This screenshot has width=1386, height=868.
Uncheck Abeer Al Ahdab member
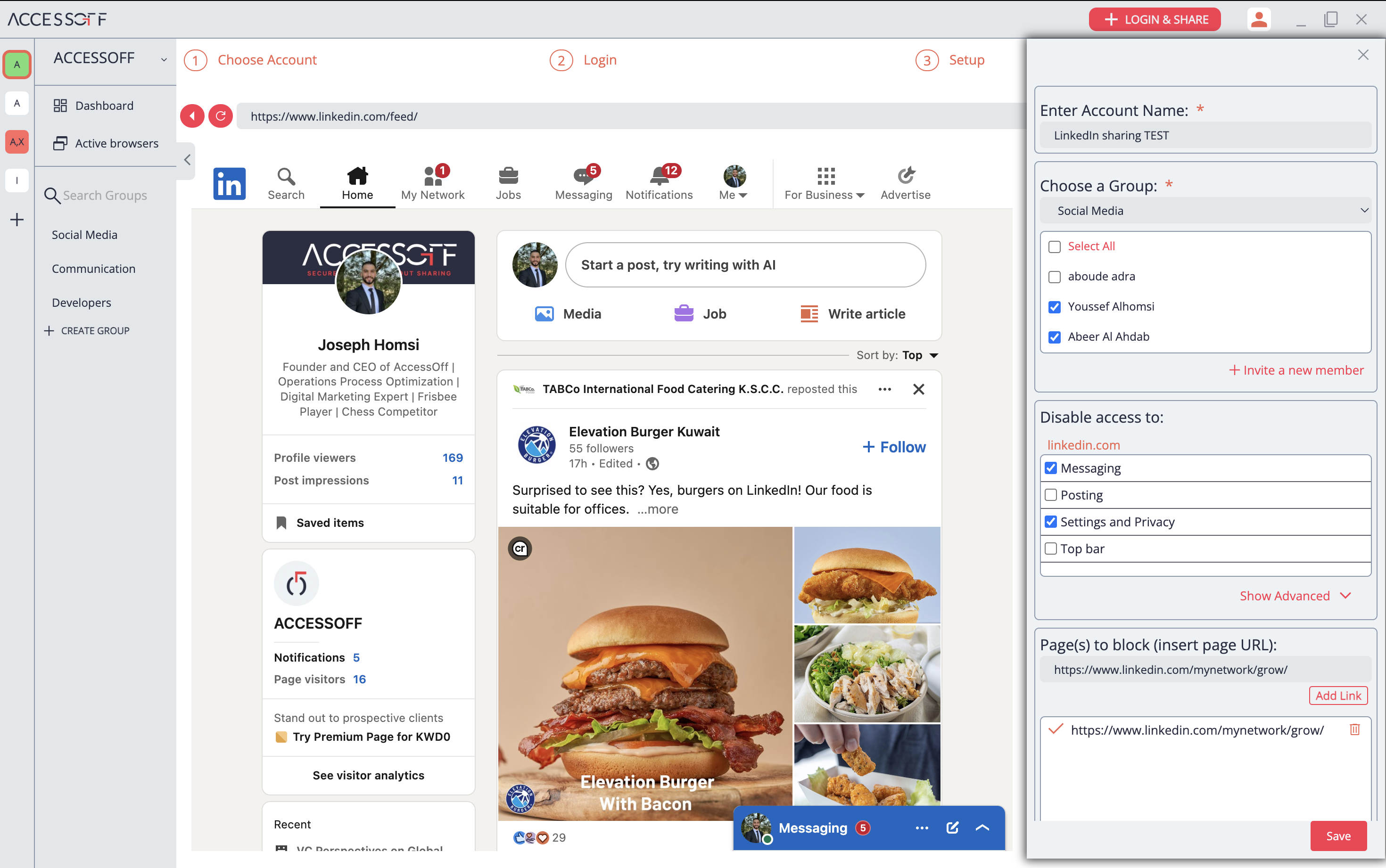1054,337
